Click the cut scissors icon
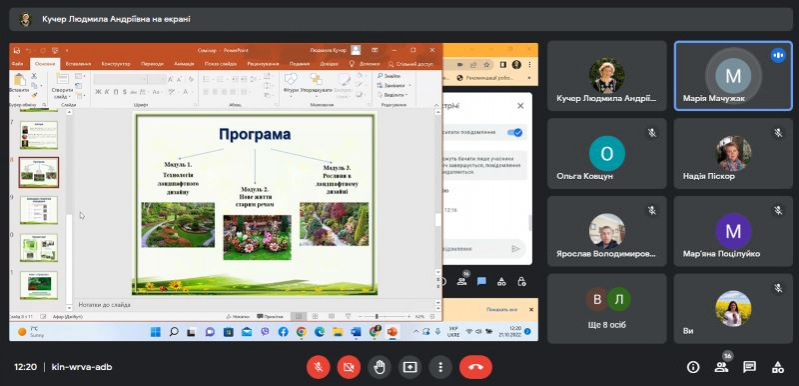The image size is (799, 386). click(34, 76)
